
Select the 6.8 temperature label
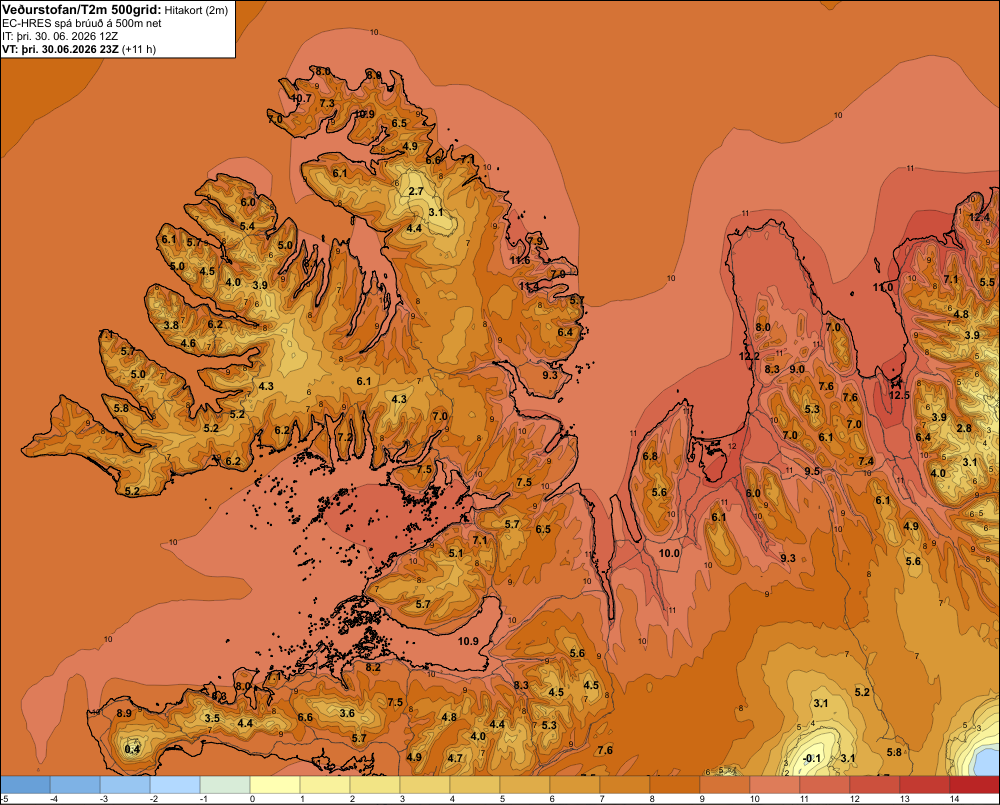pyautogui.click(x=650, y=457)
